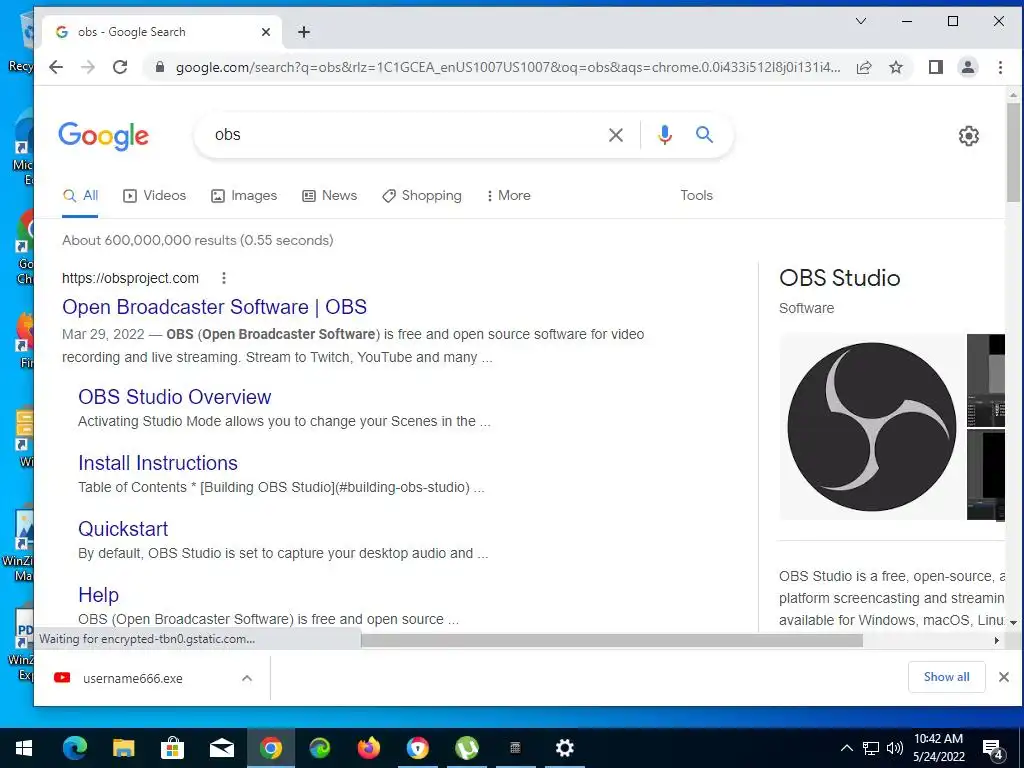Start voice search with the microphone
The image size is (1024, 768).
click(x=665, y=135)
